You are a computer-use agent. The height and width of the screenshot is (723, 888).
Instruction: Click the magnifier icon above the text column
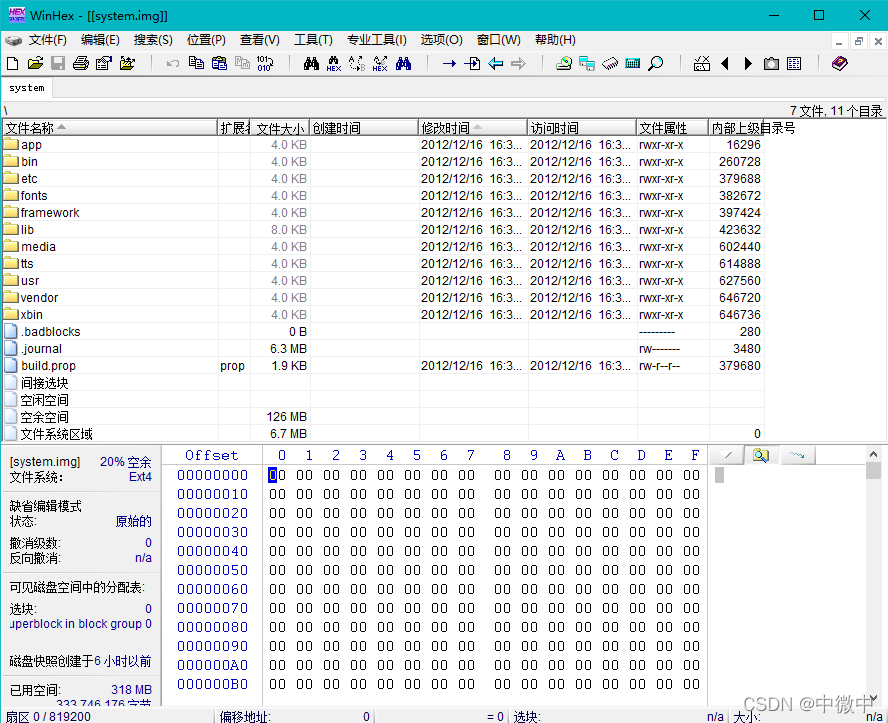(761, 455)
